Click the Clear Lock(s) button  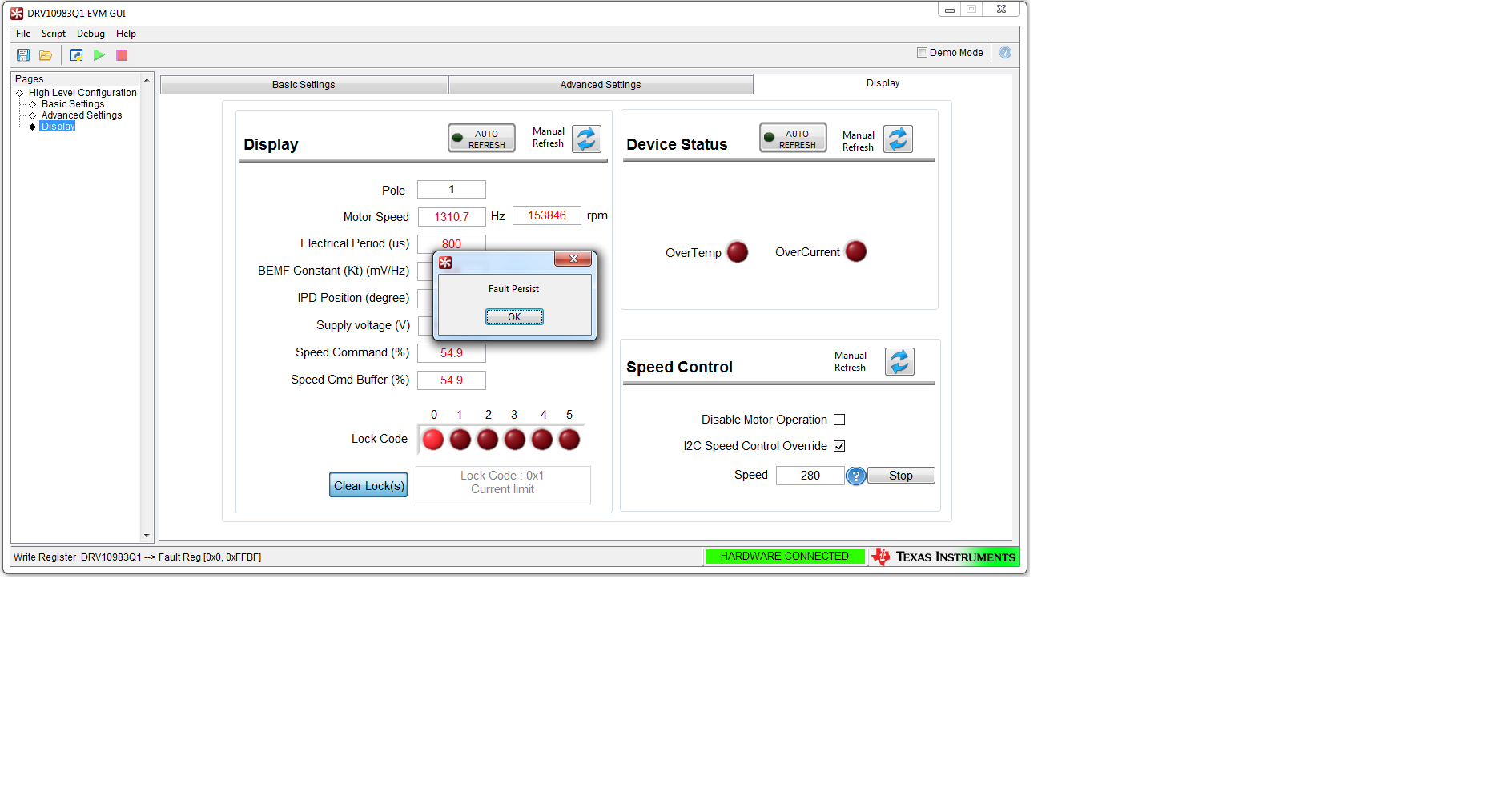368,485
